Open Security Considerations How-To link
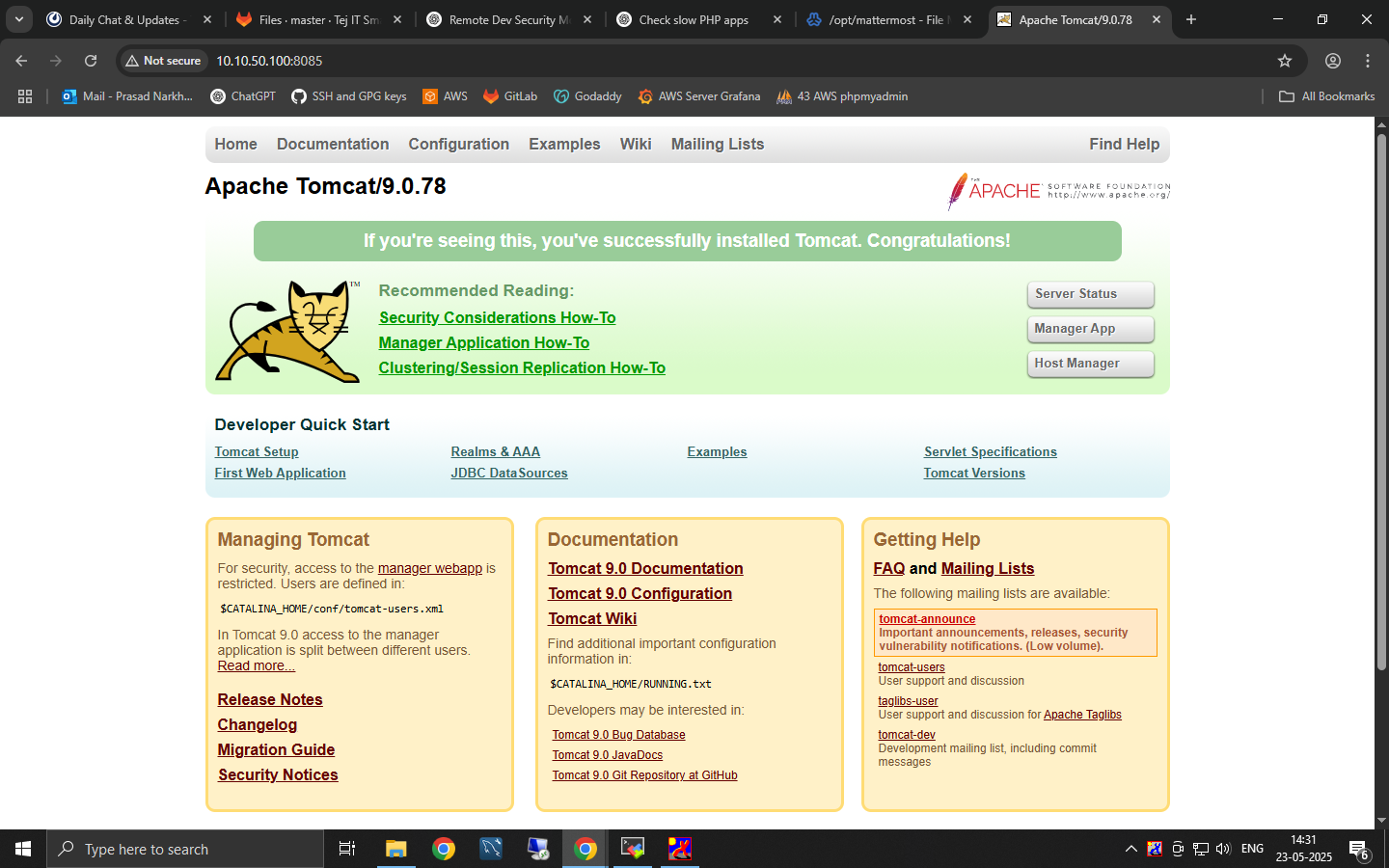The width and height of the screenshot is (1389, 868). (497, 317)
